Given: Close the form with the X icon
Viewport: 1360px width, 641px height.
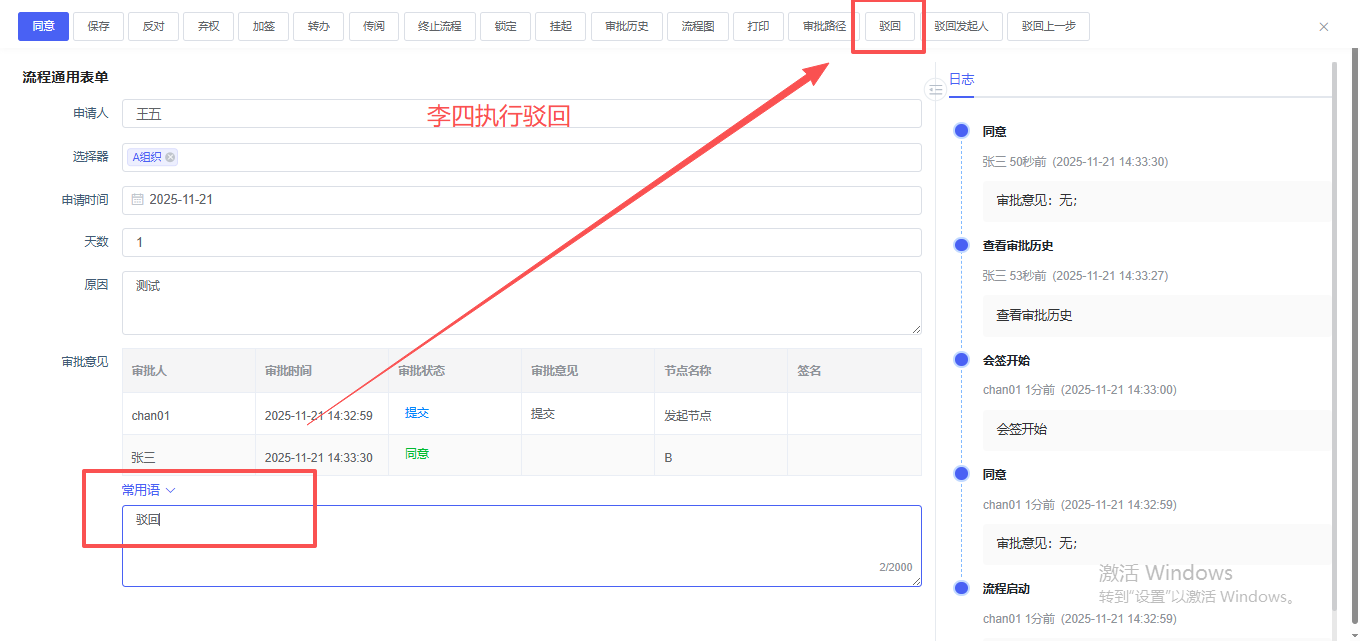Looking at the screenshot, I should coord(1324,27).
